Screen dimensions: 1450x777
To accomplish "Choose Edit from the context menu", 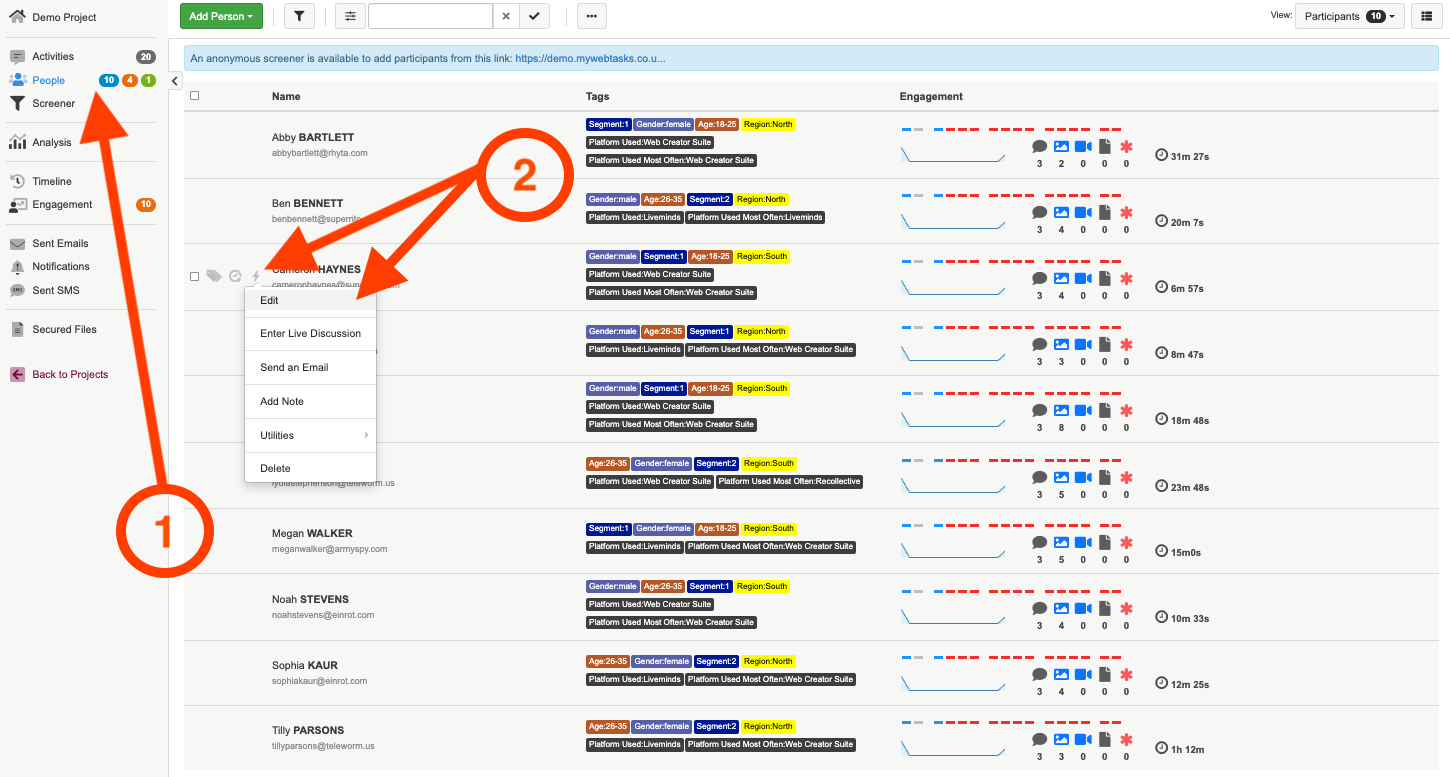I will click(310, 300).
